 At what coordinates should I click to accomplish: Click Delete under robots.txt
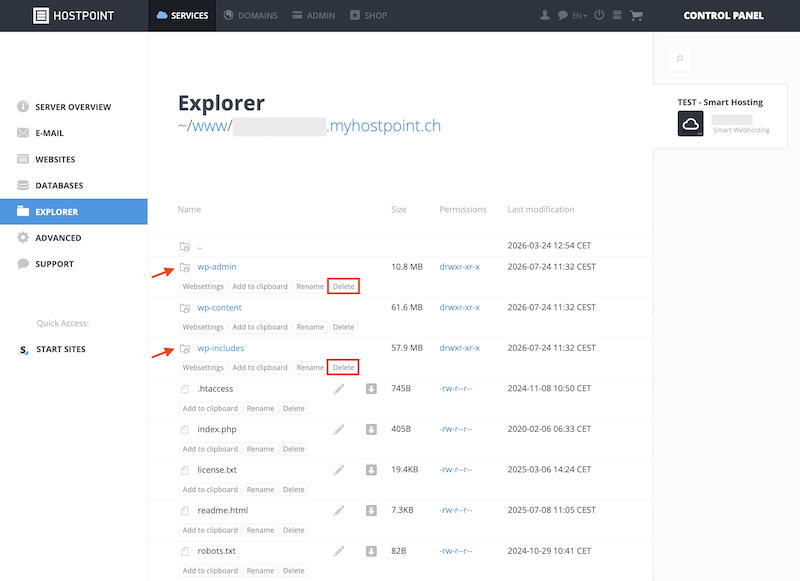(293, 570)
